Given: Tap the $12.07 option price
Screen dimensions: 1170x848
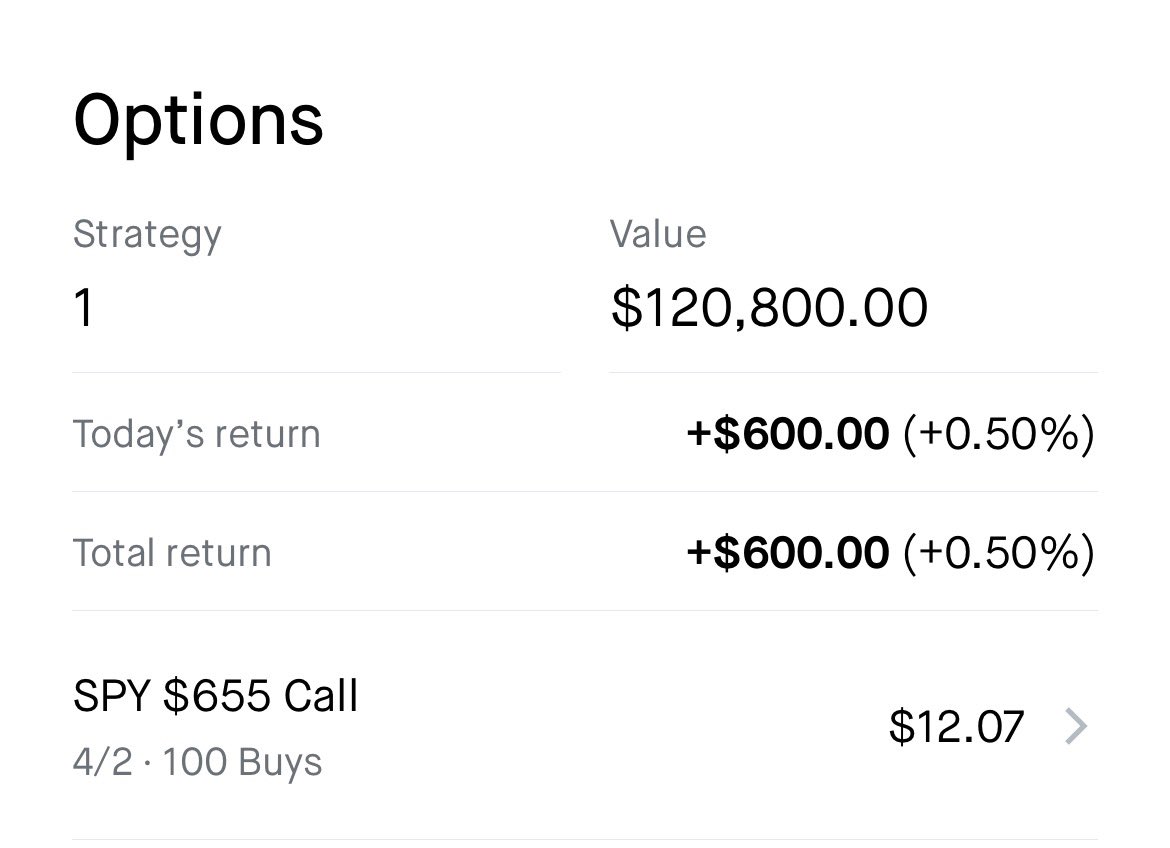Looking at the screenshot, I should coord(955,727).
